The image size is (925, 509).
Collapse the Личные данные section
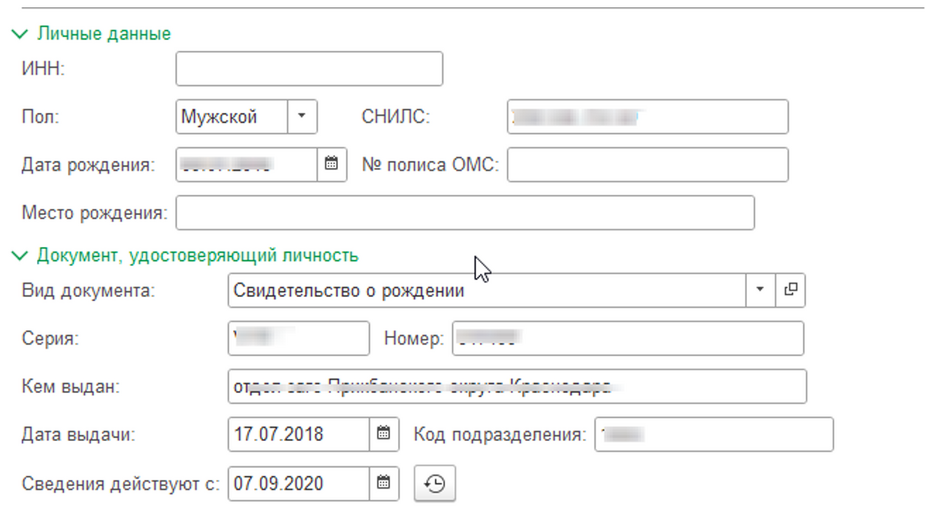click(x=19, y=34)
